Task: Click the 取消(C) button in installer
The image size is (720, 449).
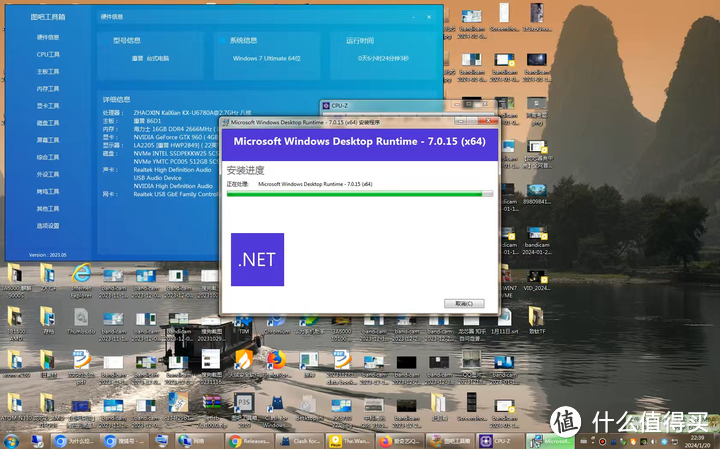Action: click(463, 303)
